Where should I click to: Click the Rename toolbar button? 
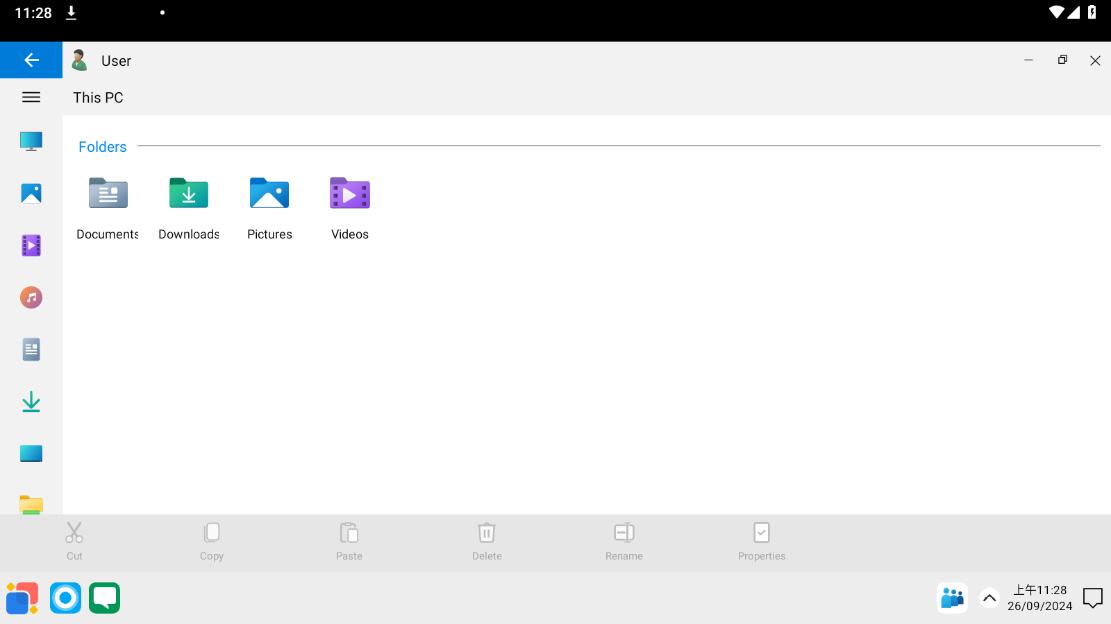624,542
